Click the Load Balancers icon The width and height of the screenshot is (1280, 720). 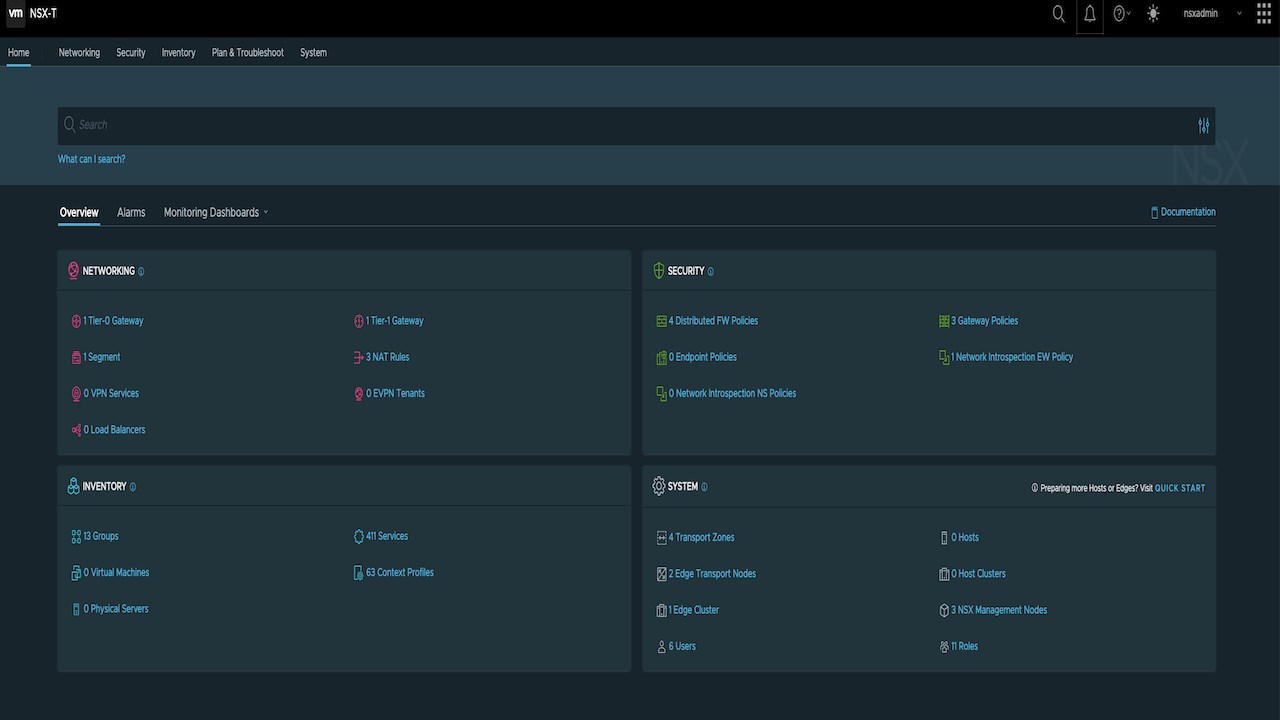76,430
